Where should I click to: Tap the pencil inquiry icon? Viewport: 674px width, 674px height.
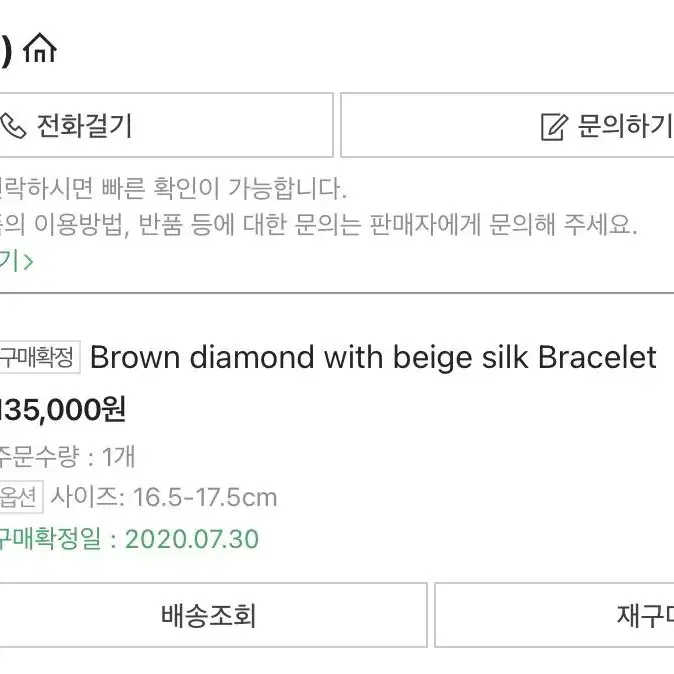tap(554, 126)
